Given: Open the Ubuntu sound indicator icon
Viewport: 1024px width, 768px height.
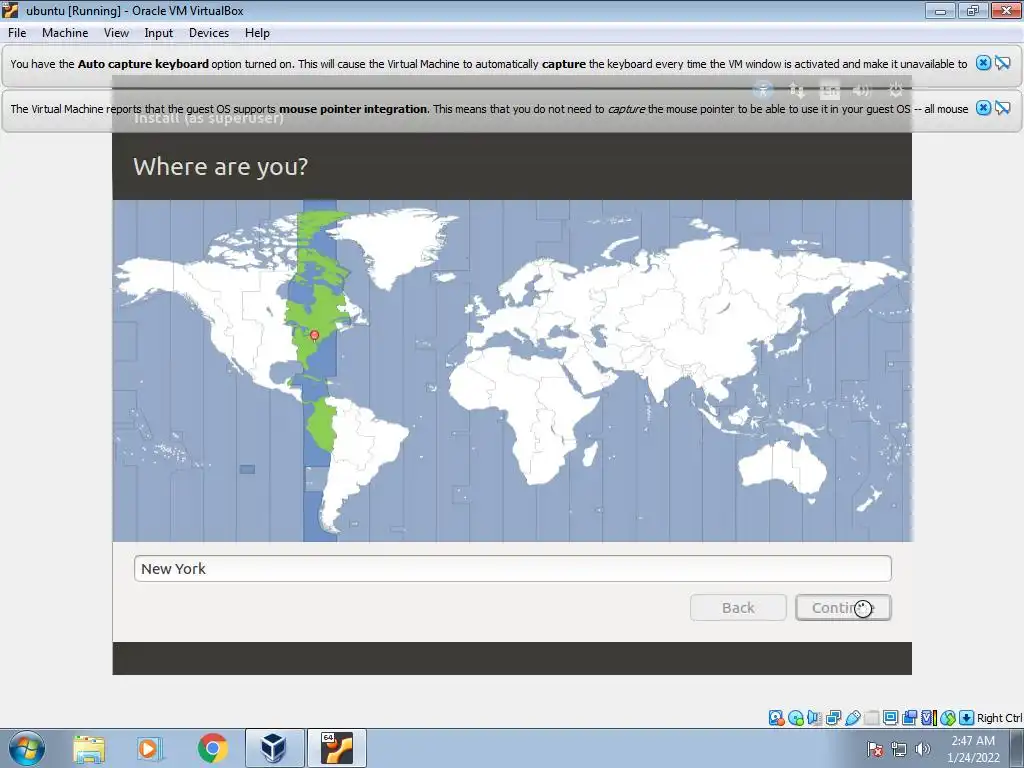Looking at the screenshot, I should 862,89.
